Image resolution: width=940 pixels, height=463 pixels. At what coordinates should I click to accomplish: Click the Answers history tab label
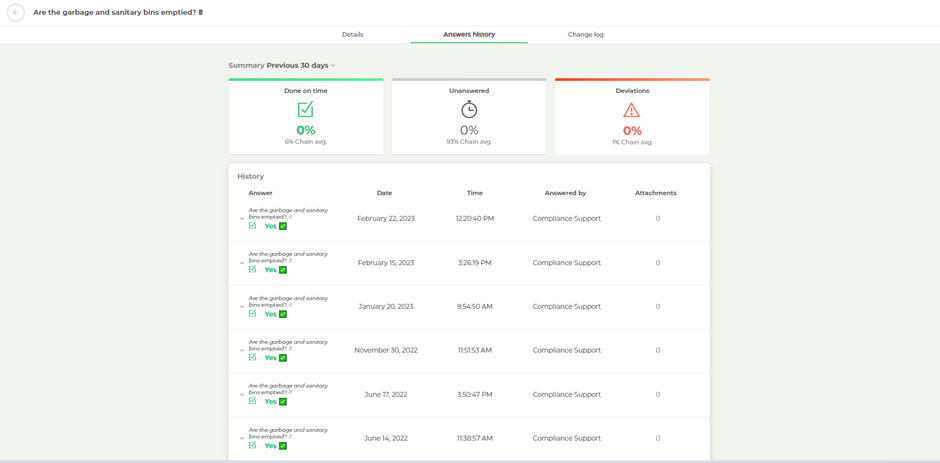pyautogui.click(x=469, y=34)
